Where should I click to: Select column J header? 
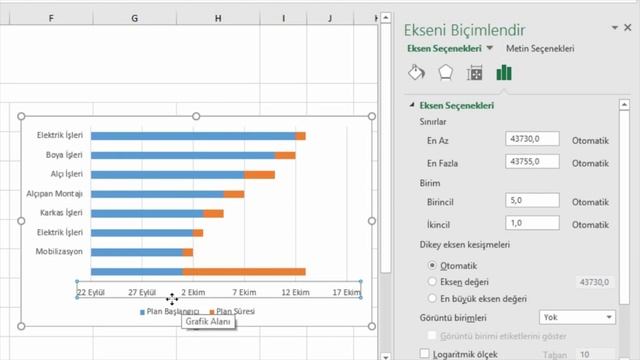330,18
